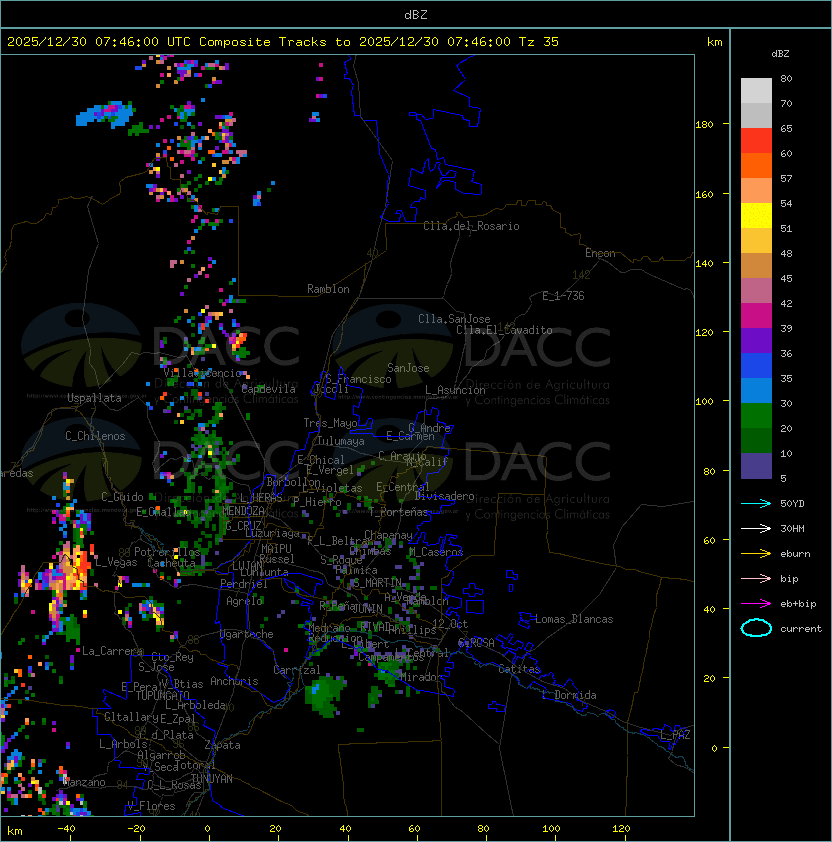Click the 'Clla.del_Rosario' map label
The image size is (832, 842).
[x=471, y=226]
